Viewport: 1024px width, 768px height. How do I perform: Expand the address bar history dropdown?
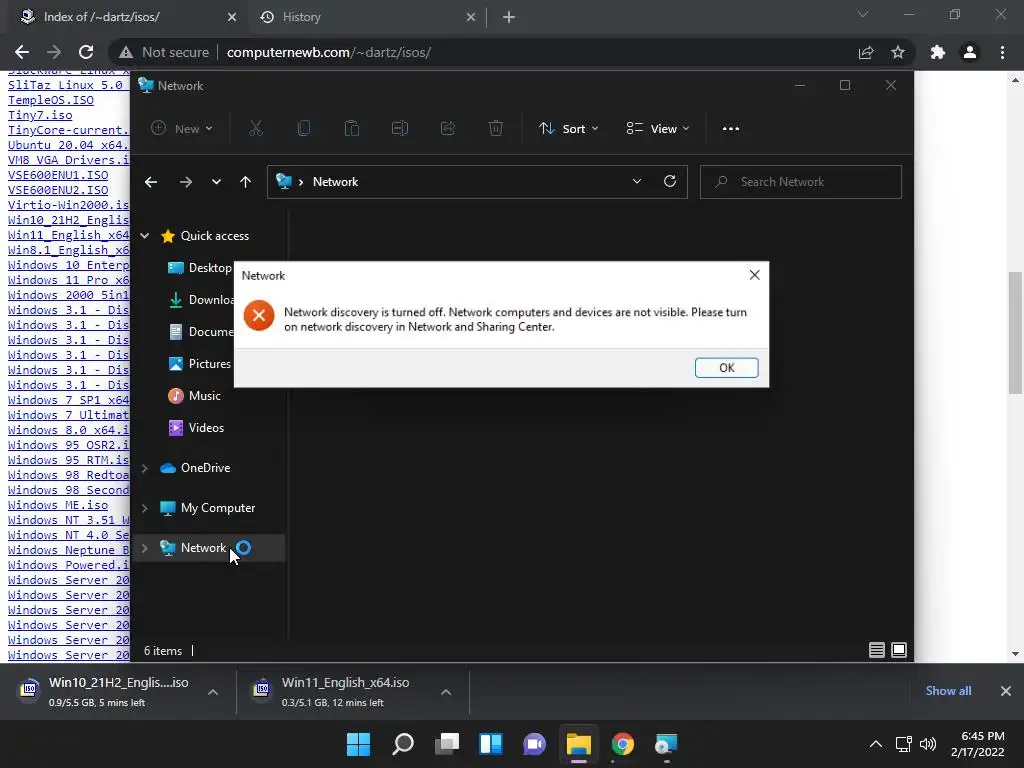click(637, 182)
